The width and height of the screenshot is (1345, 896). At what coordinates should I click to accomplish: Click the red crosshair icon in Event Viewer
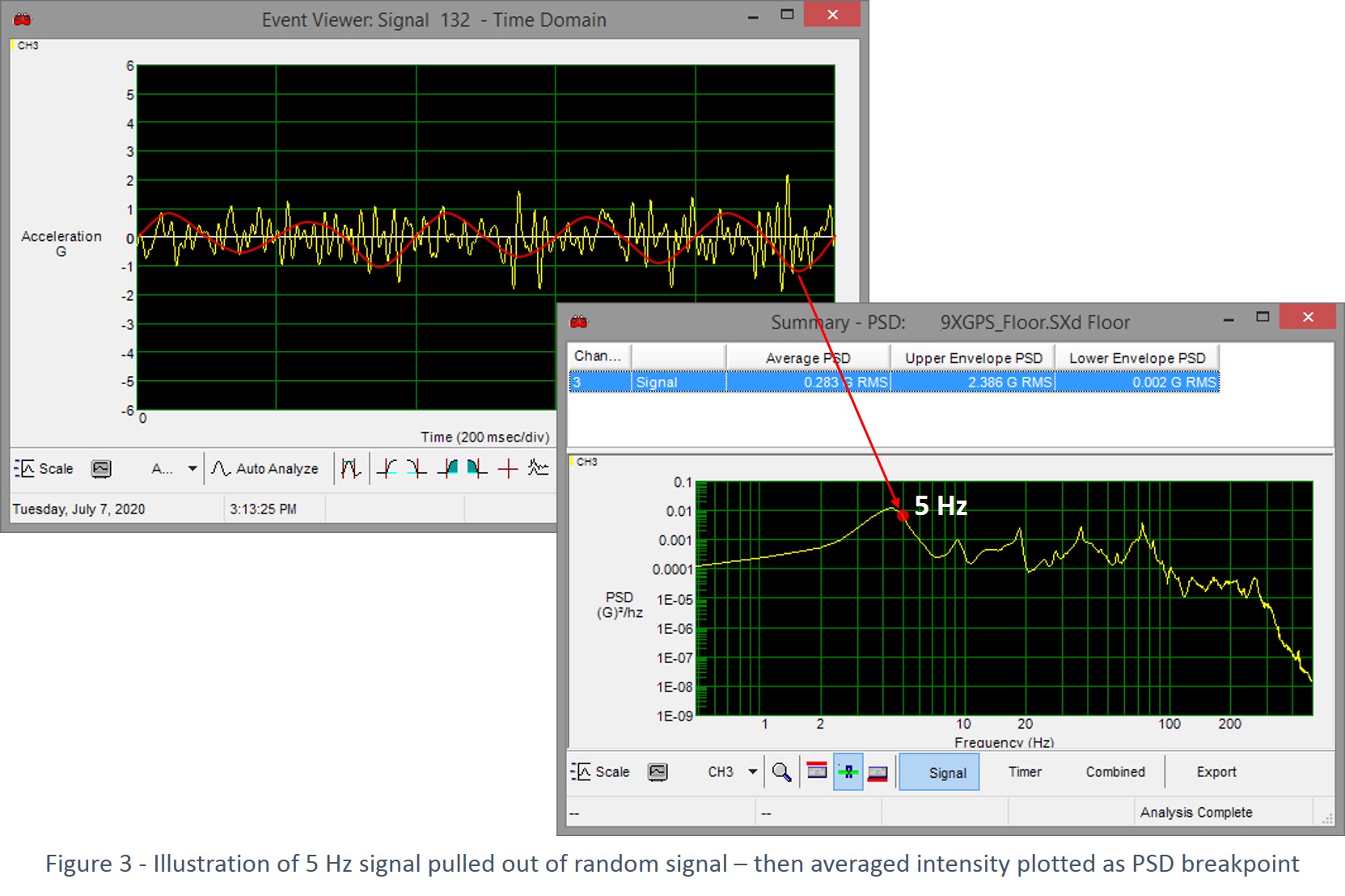click(508, 468)
